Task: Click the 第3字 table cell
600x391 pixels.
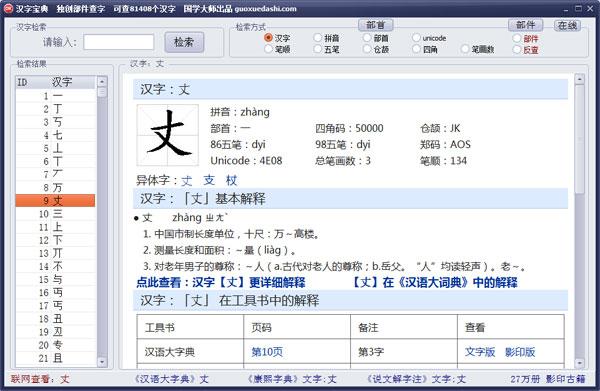Action: pyautogui.click(x=404, y=352)
